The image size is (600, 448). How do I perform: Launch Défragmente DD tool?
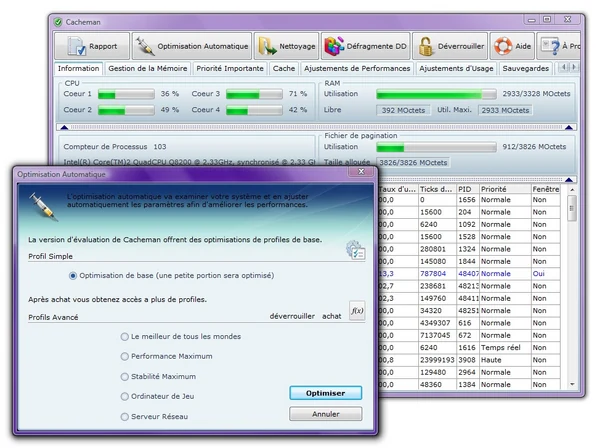pyautogui.click(x=365, y=46)
